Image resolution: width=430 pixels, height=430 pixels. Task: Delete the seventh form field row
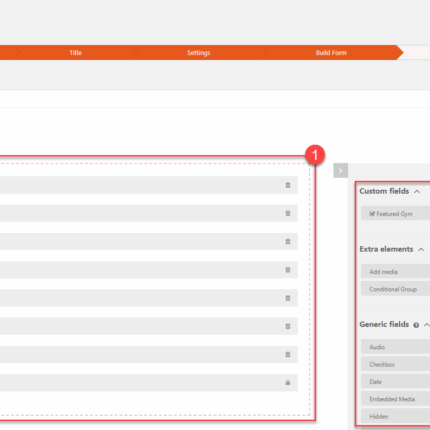288,354
